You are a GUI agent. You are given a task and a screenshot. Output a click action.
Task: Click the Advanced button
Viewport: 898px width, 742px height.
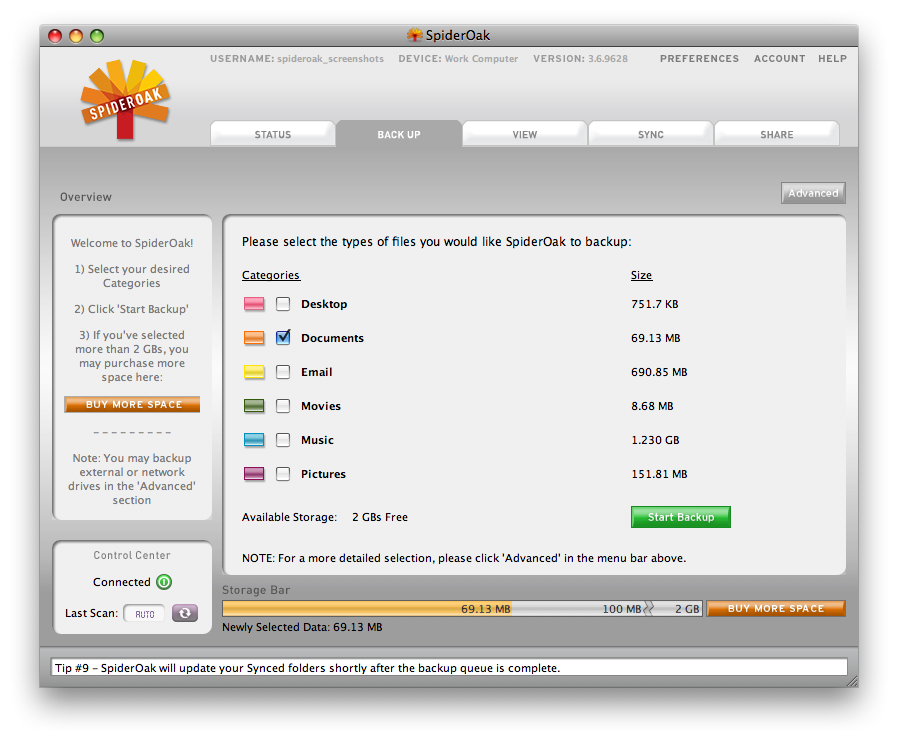[813, 193]
